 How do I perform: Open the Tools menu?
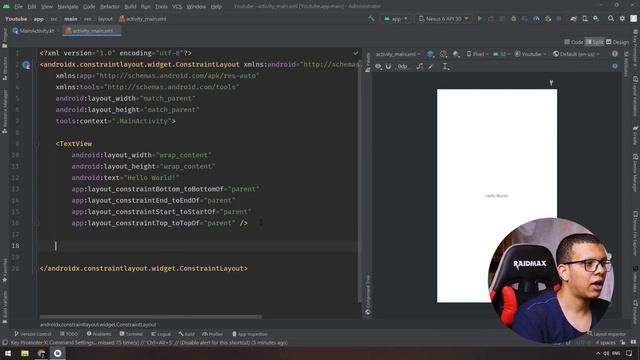(161, 7)
